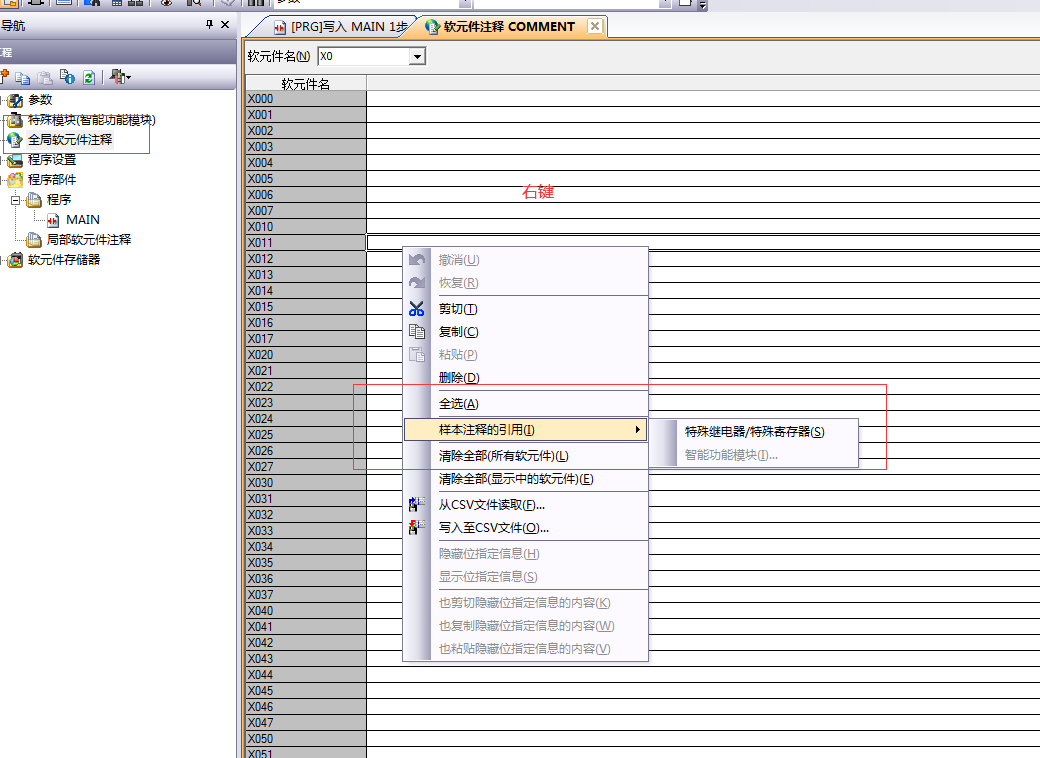Click the 软元件存储器 device memory icon
The width and height of the screenshot is (1040, 758).
[15, 260]
